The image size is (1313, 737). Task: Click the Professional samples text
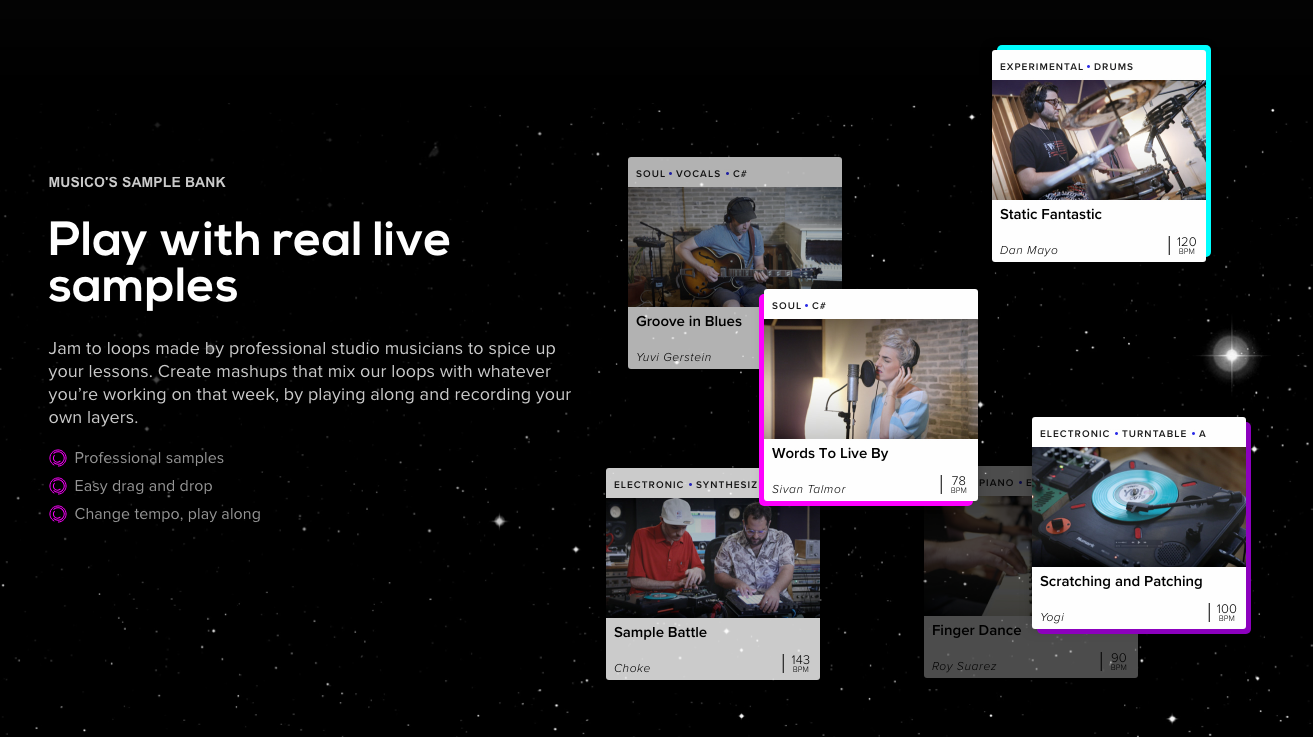pyautogui.click(x=149, y=458)
